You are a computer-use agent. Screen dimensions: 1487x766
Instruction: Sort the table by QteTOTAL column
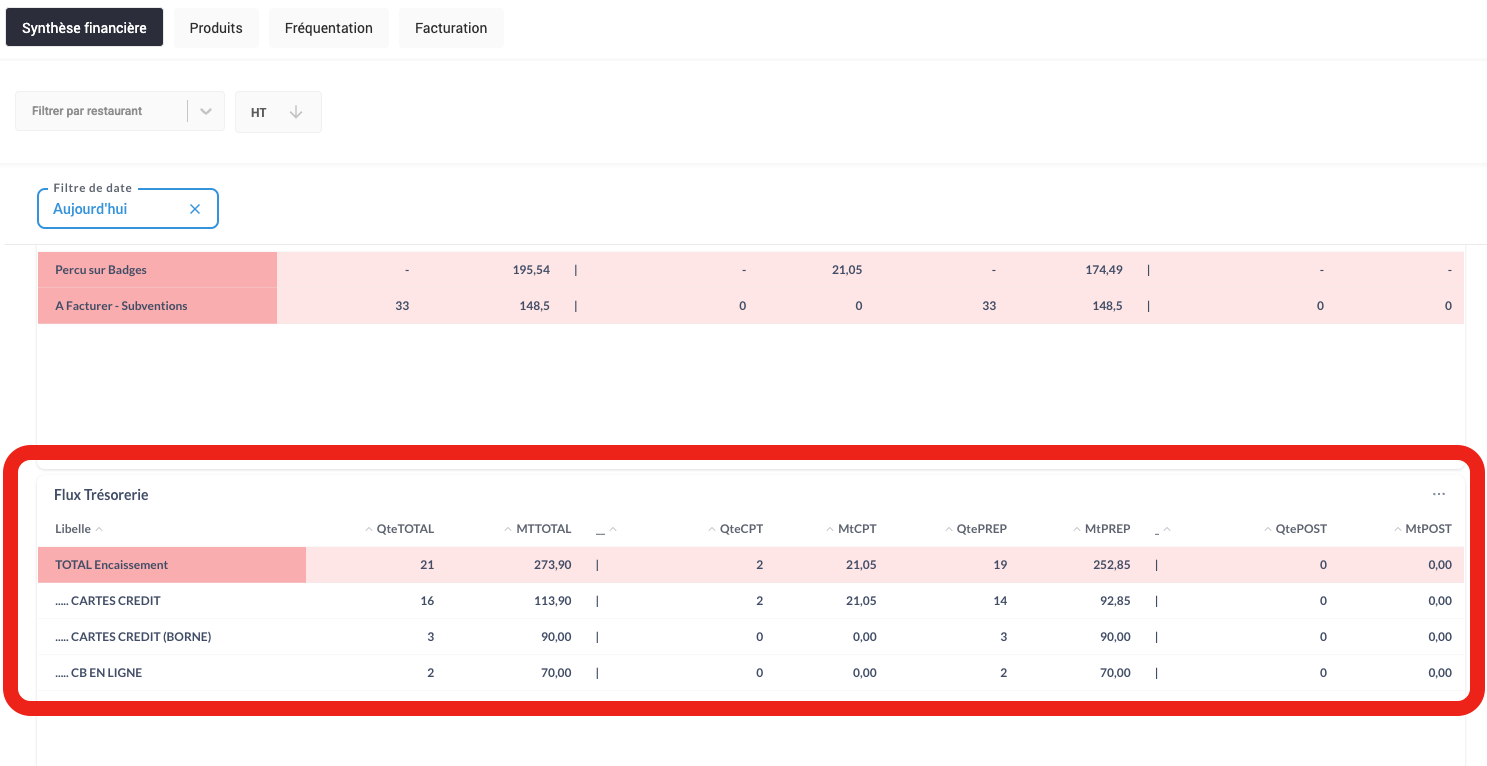pos(404,529)
